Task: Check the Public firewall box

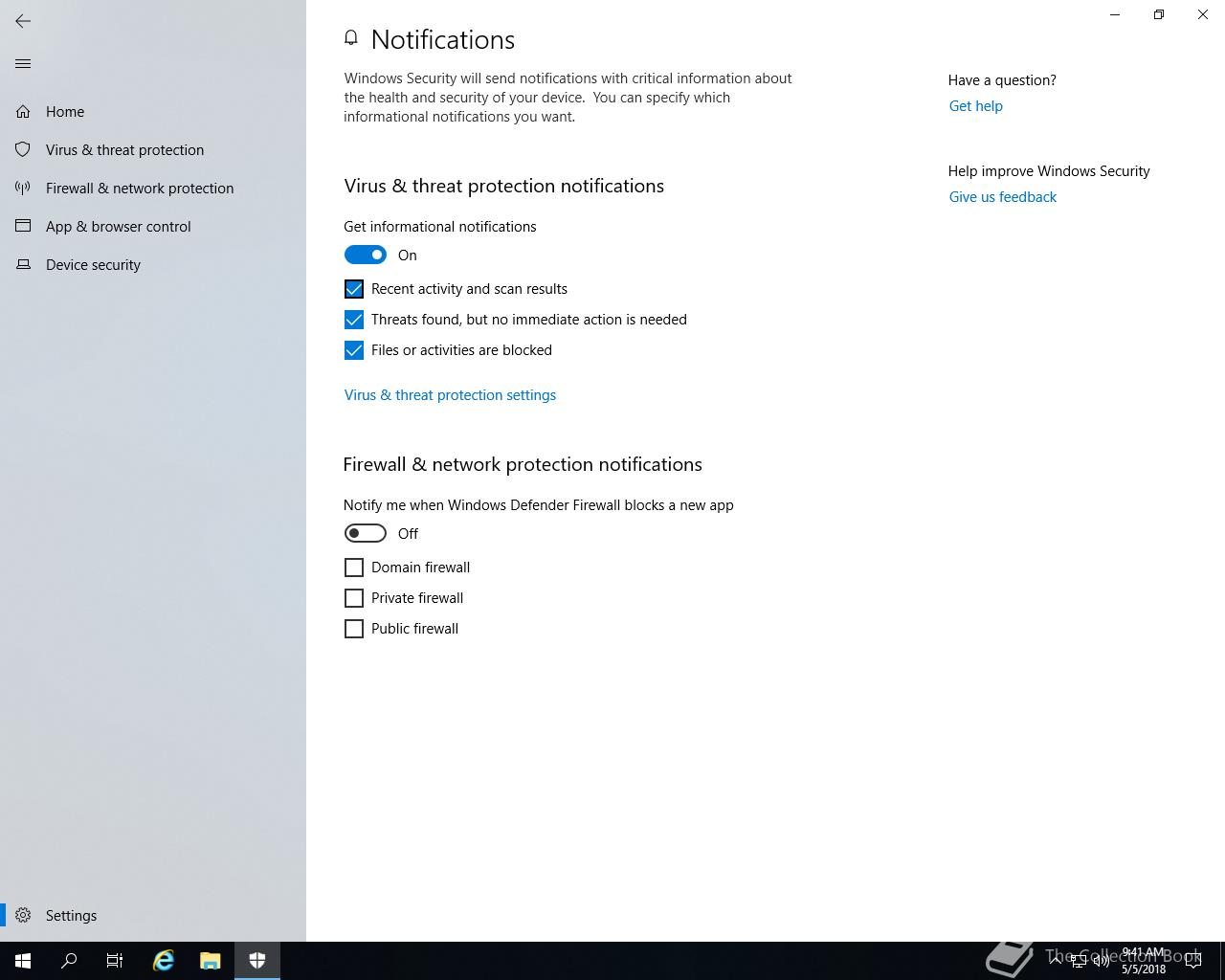Action: coord(354,629)
